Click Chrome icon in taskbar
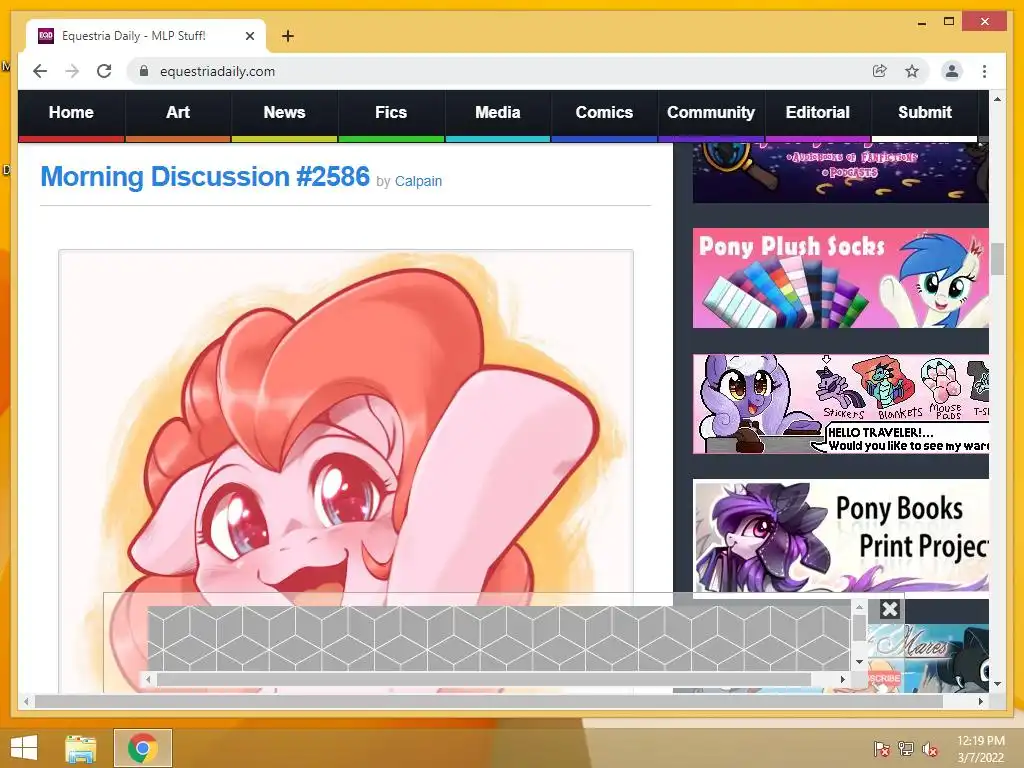This screenshot has height=768, width=1024. tap(142, 748)
